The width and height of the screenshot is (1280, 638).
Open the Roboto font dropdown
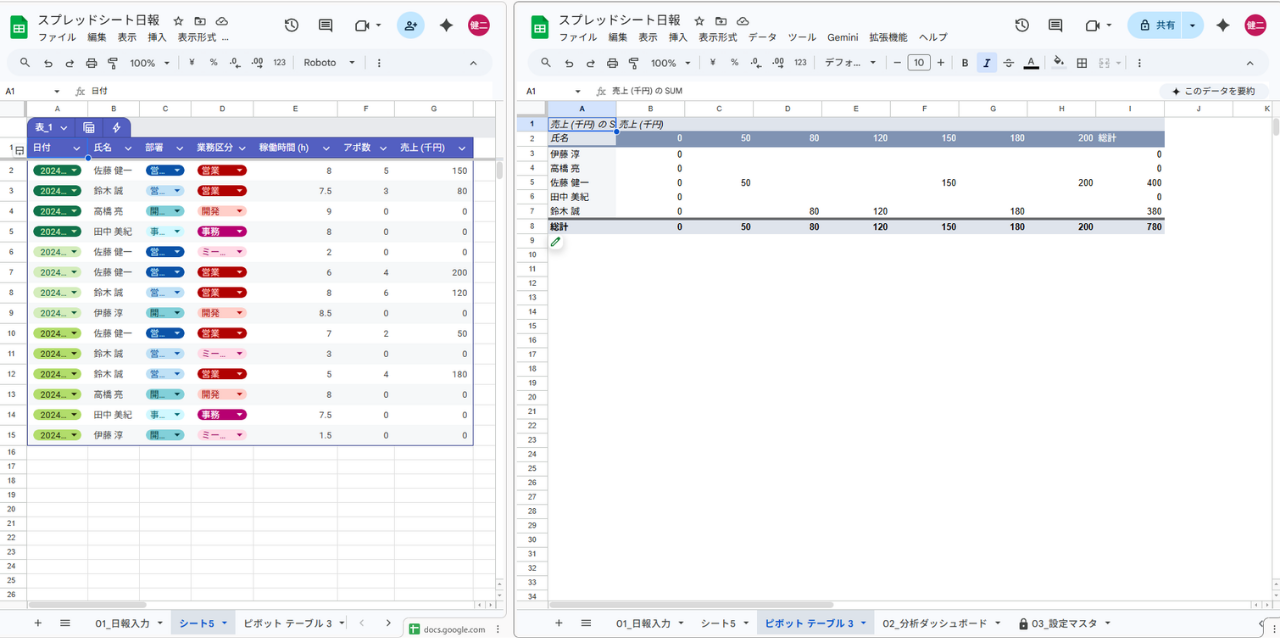point(329,62)
